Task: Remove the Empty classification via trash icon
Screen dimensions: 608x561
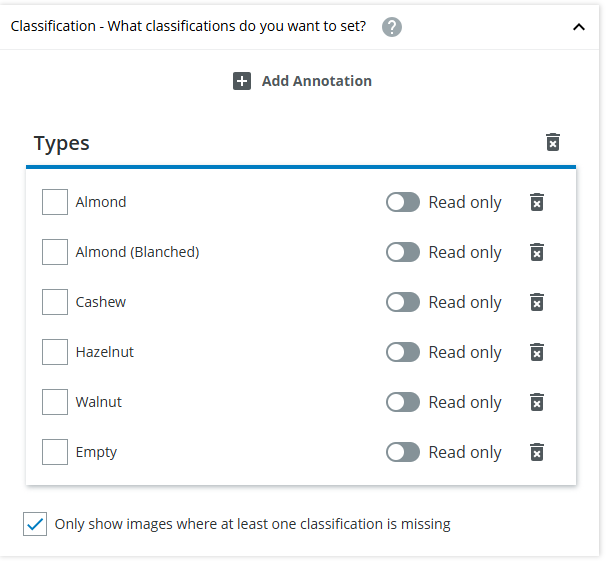Action: click(537, 452)
